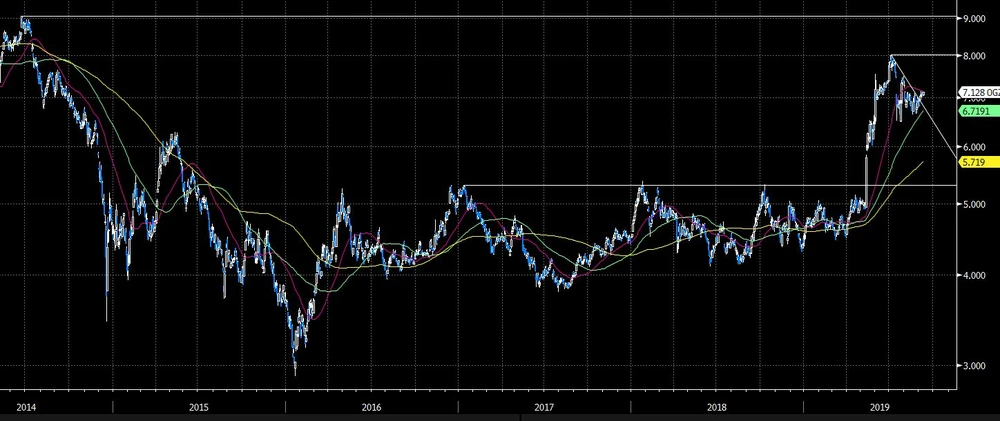Select the 2017 label on time axis
Screen dimensions: 1000x421
[544, 407]
